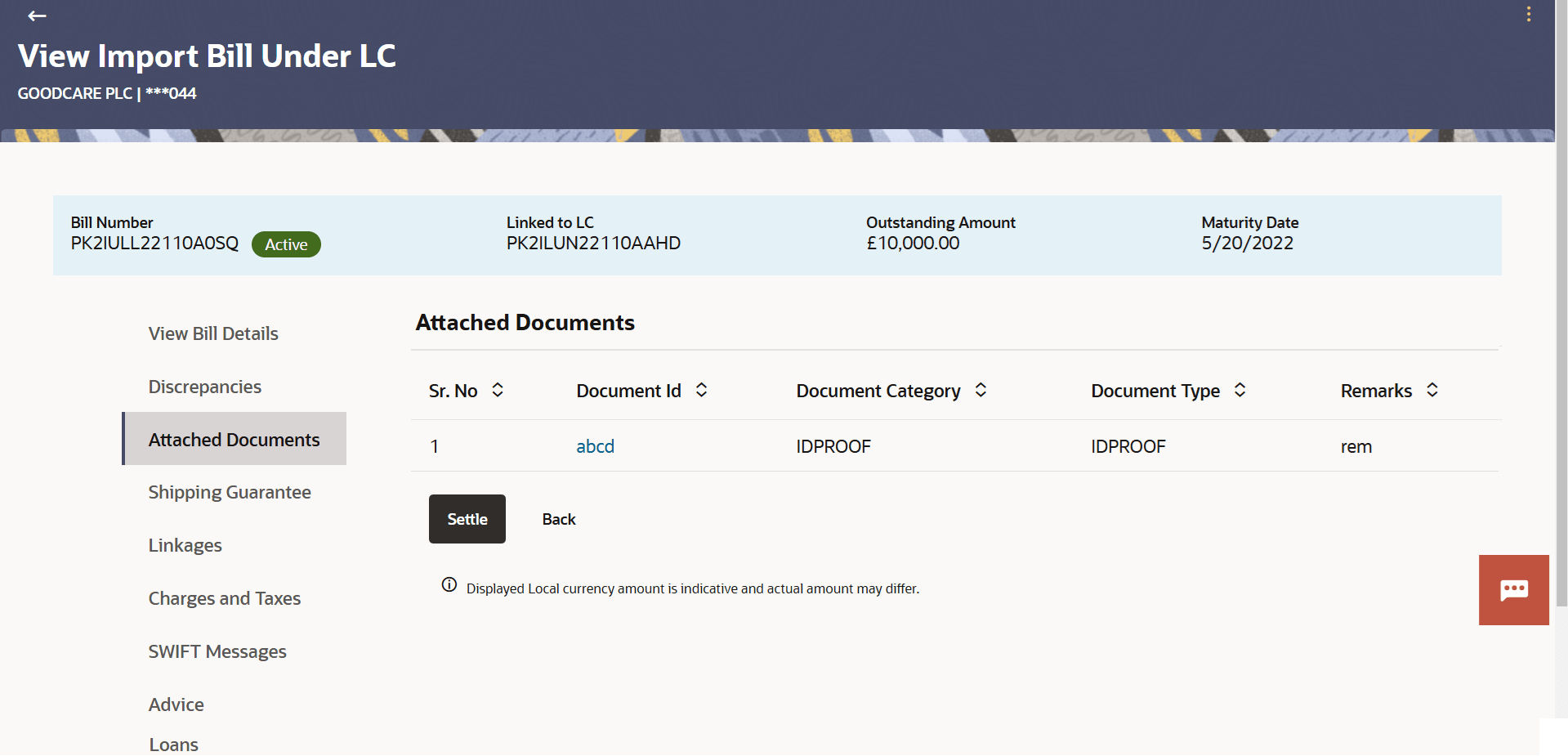Viewport: 1568px width, 756px height.
Task: Sort the Remarks column
Action: tap(1432, 391)
